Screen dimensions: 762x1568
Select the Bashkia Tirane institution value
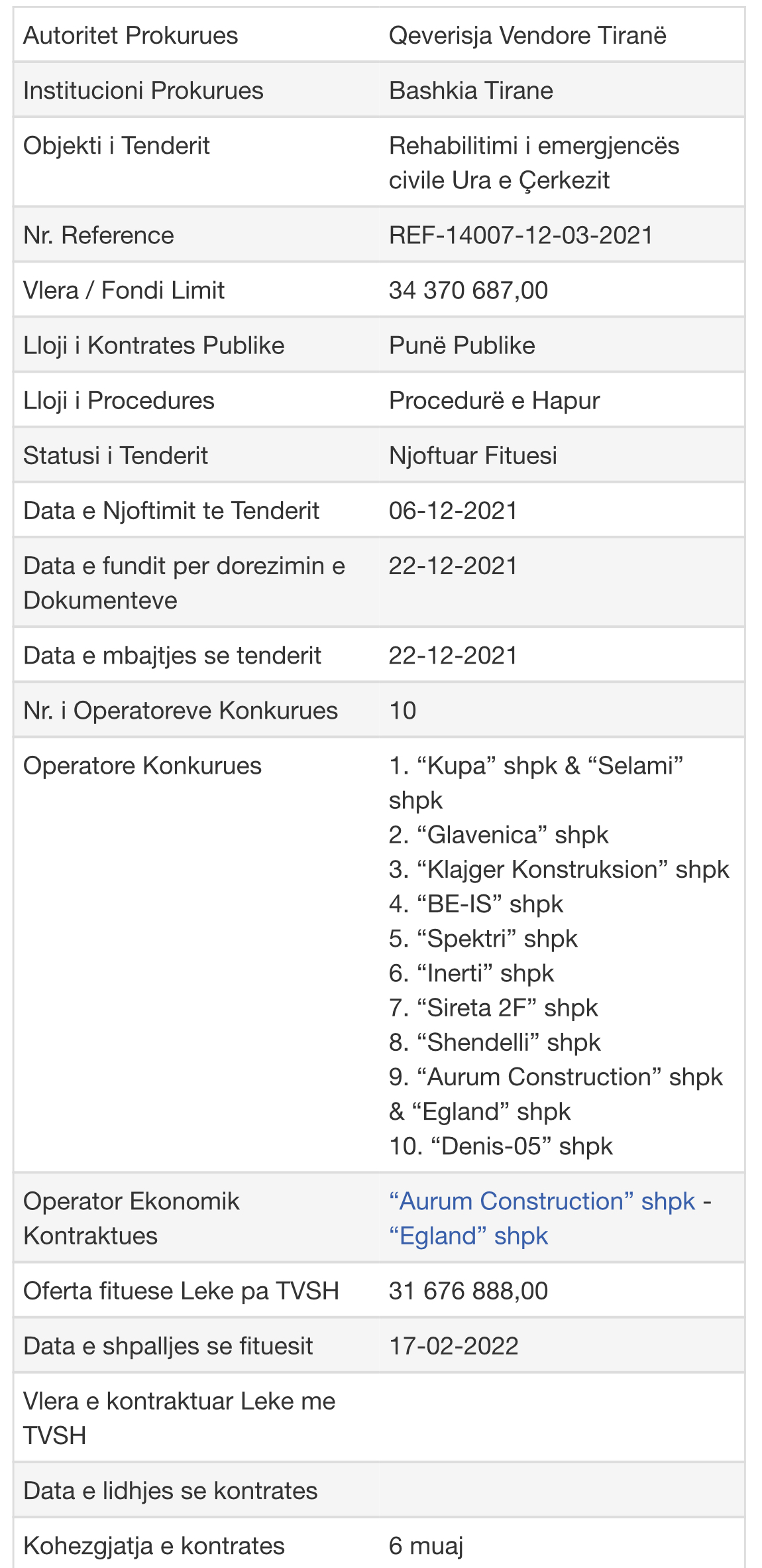(470, 90)
